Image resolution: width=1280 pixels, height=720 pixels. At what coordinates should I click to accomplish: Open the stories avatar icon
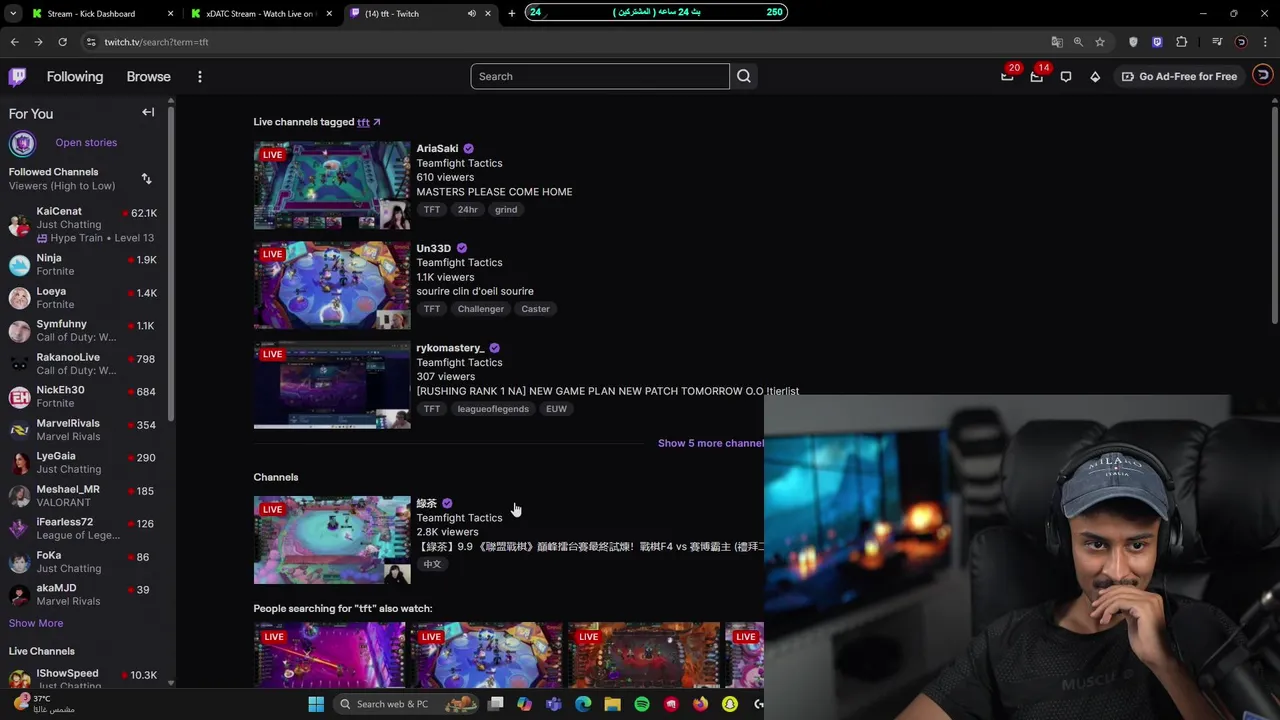pos(22,143)
